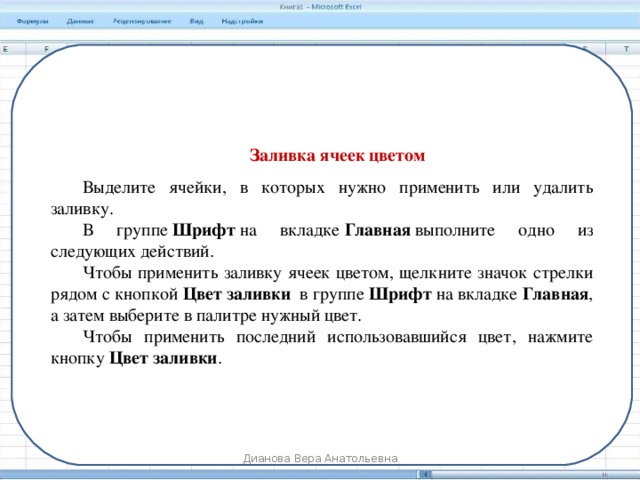The width and height of the screenshot is (640, 480).
Task: Click the 'Книга1 - Microsoft Excel' window title
Action: (x=320, y=7)
